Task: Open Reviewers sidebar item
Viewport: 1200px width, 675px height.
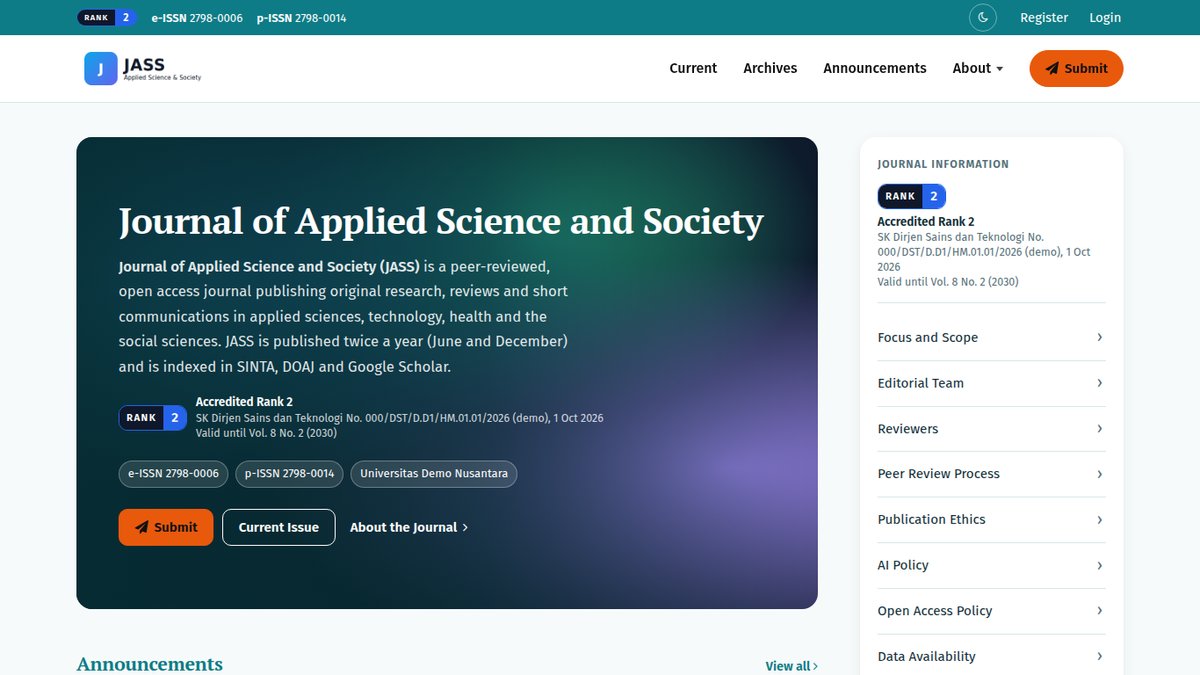Action: [991, 429]
